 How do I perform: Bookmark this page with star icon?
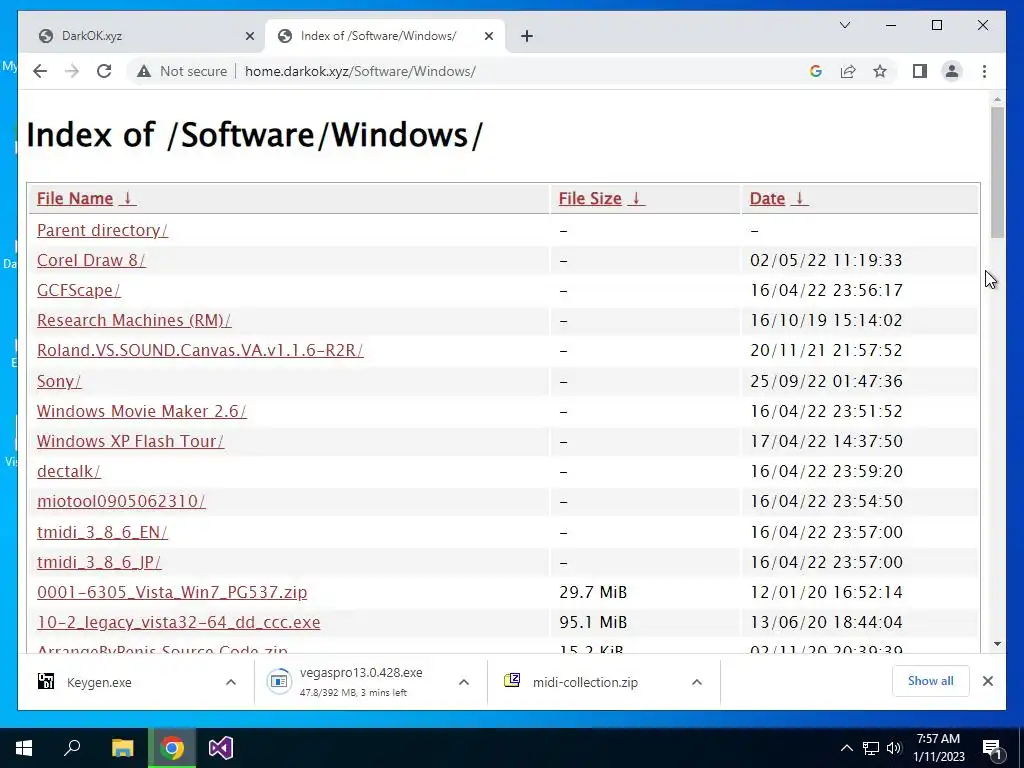(880, 71)
